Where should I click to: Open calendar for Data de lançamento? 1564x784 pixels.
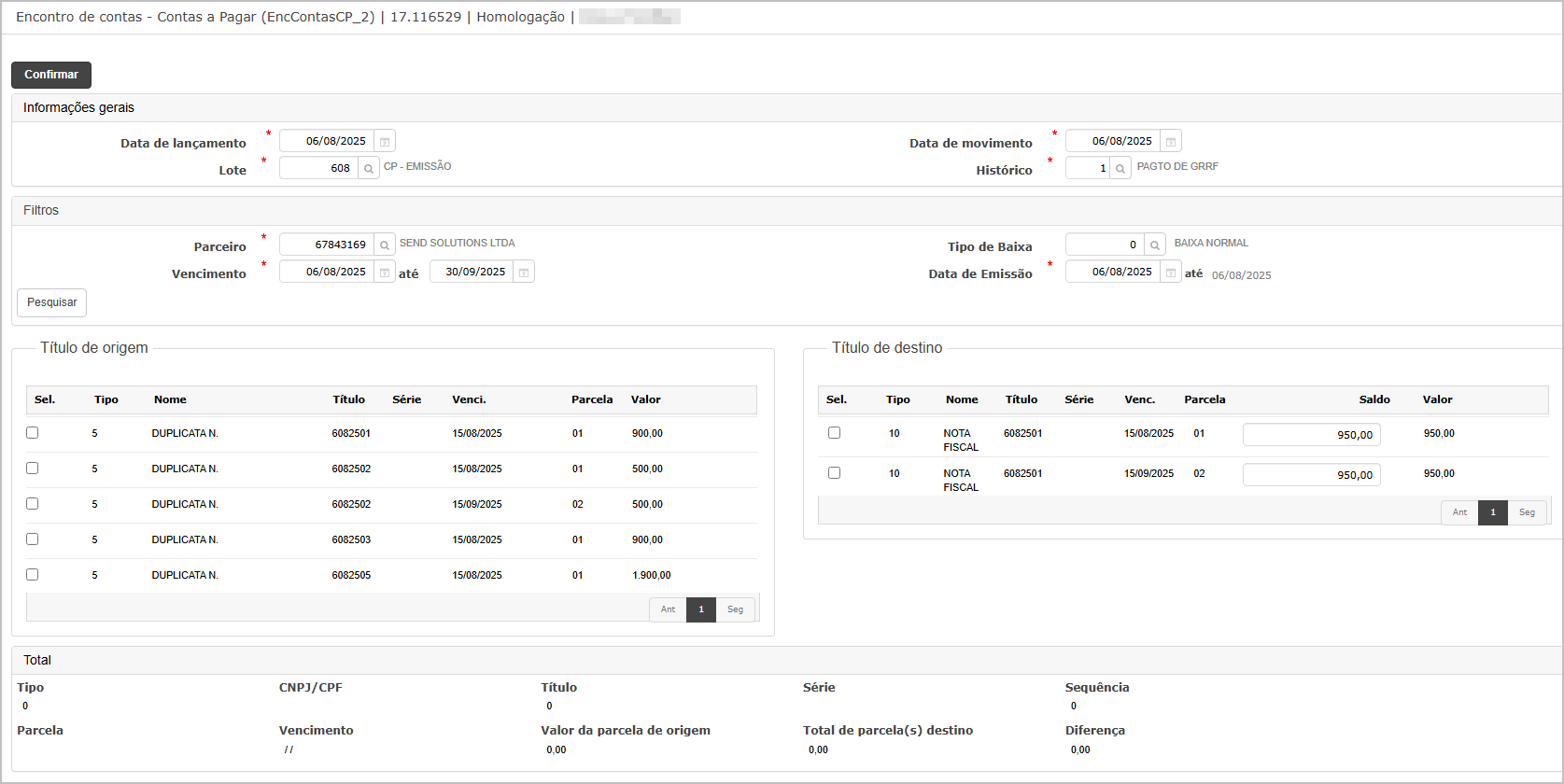pyautogui.click(x=385, y=141)
